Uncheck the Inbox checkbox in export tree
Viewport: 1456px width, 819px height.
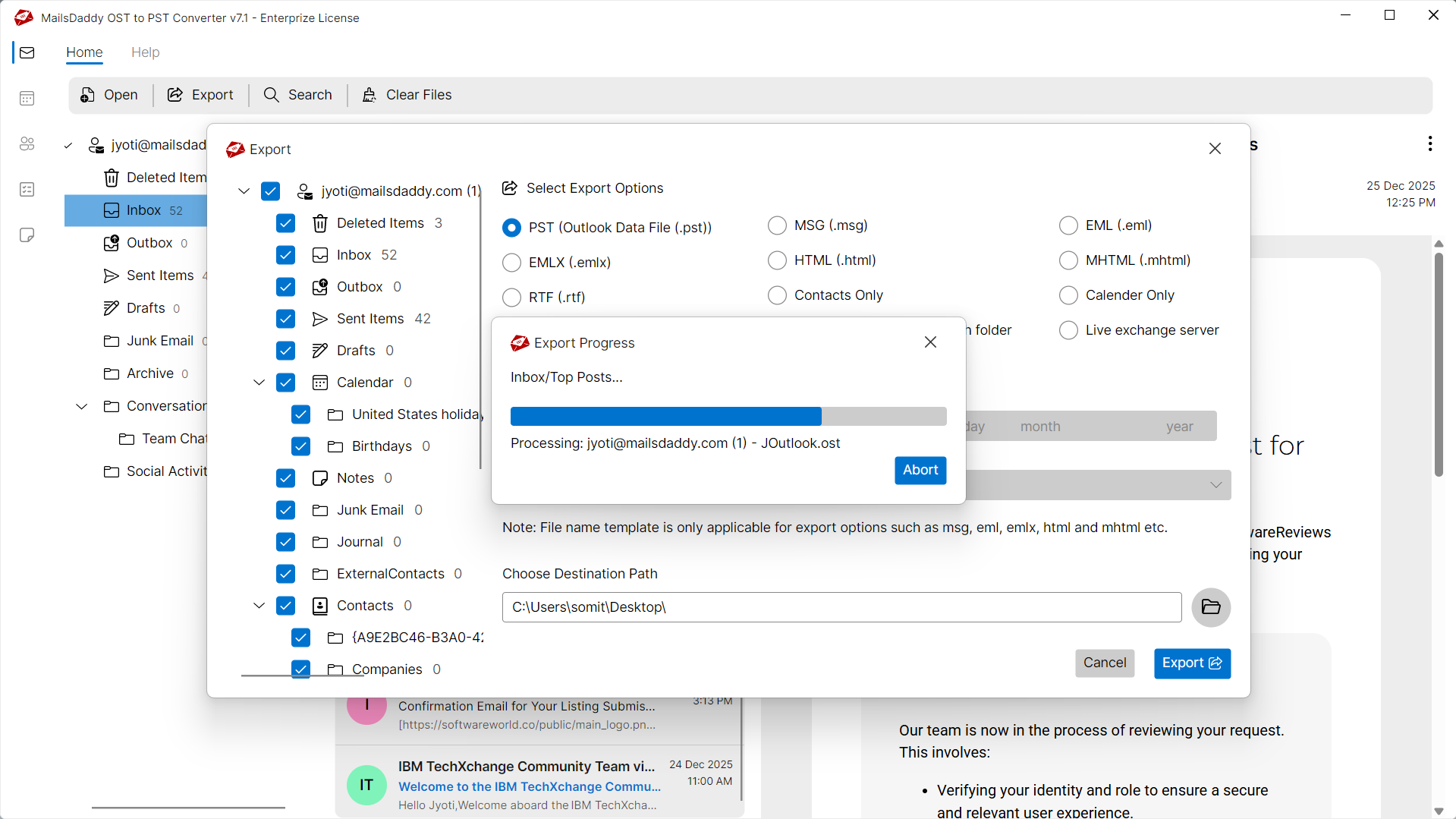coord(286,255)
